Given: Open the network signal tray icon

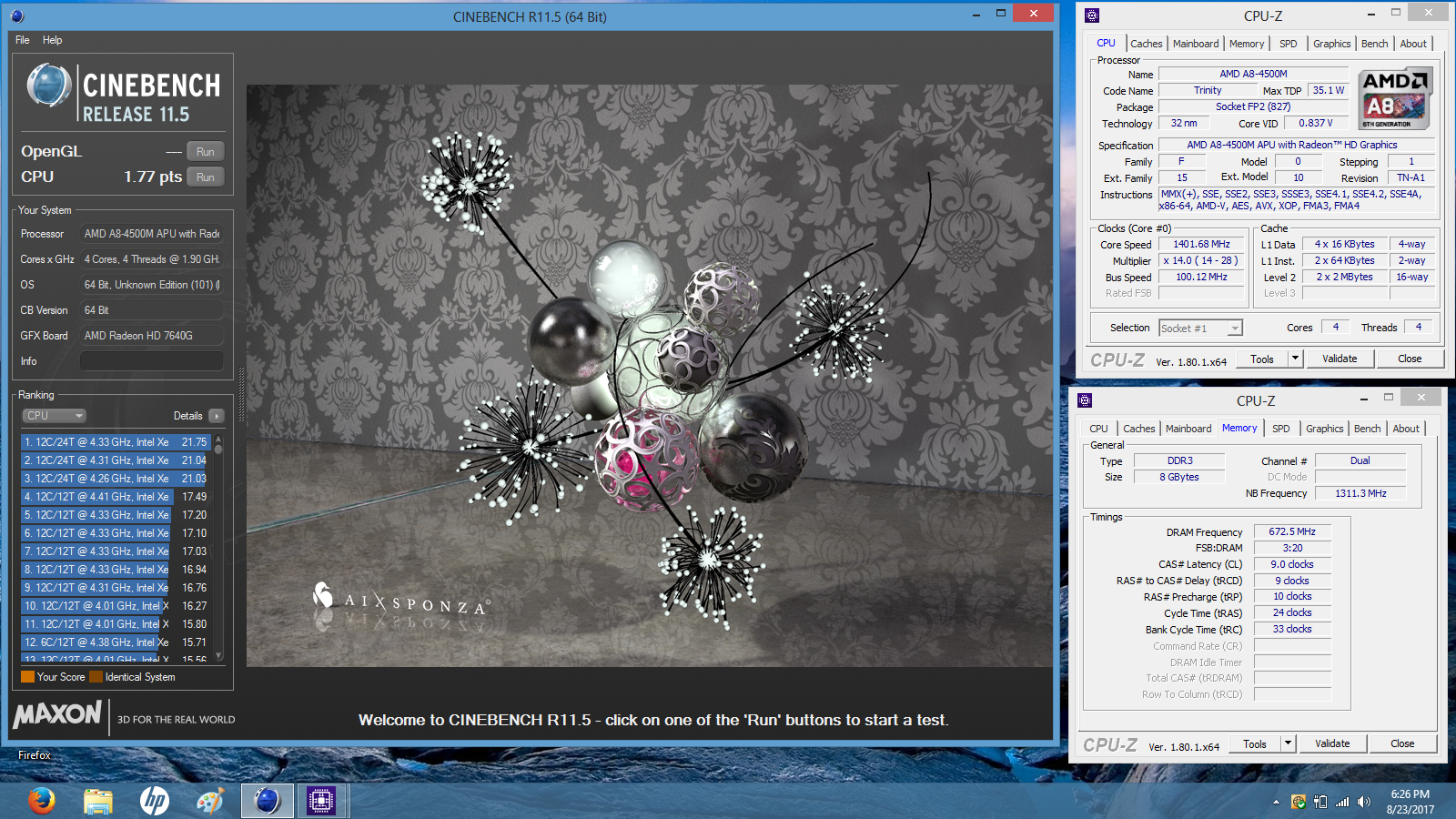Looking at the screenshot, I should 1342,802.
